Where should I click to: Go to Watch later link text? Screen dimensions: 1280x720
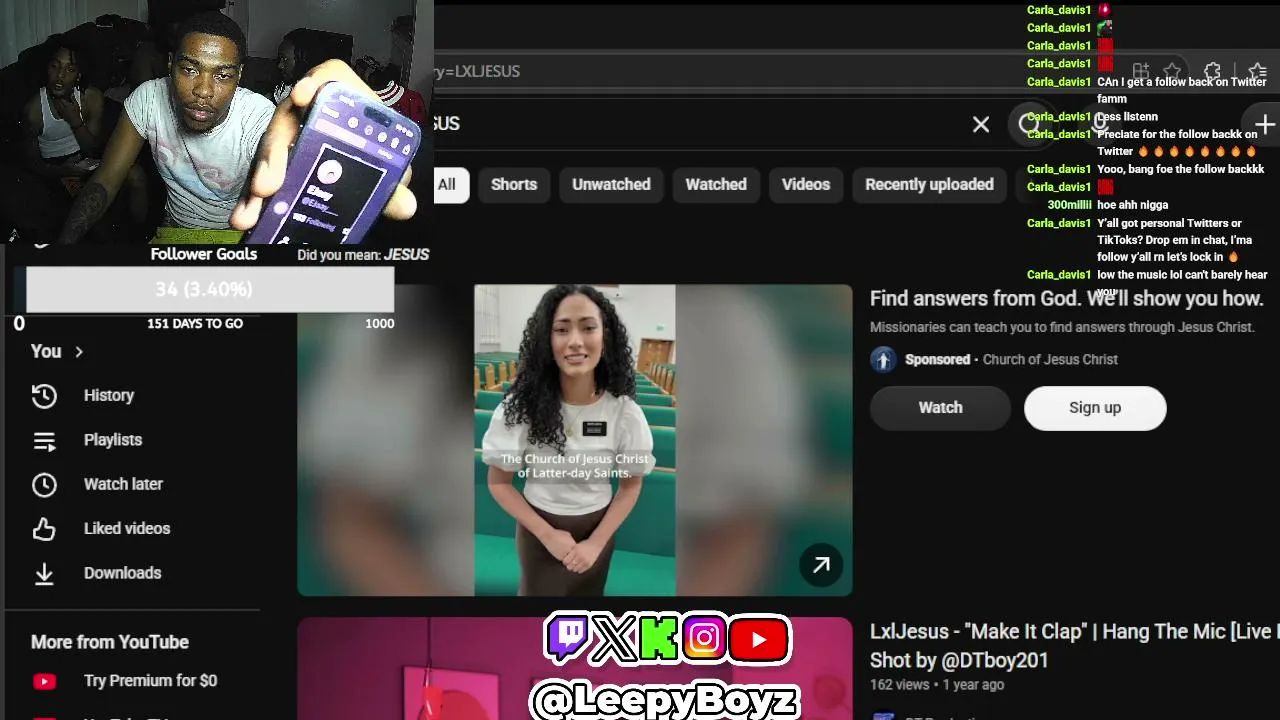[x=123, y=484]
